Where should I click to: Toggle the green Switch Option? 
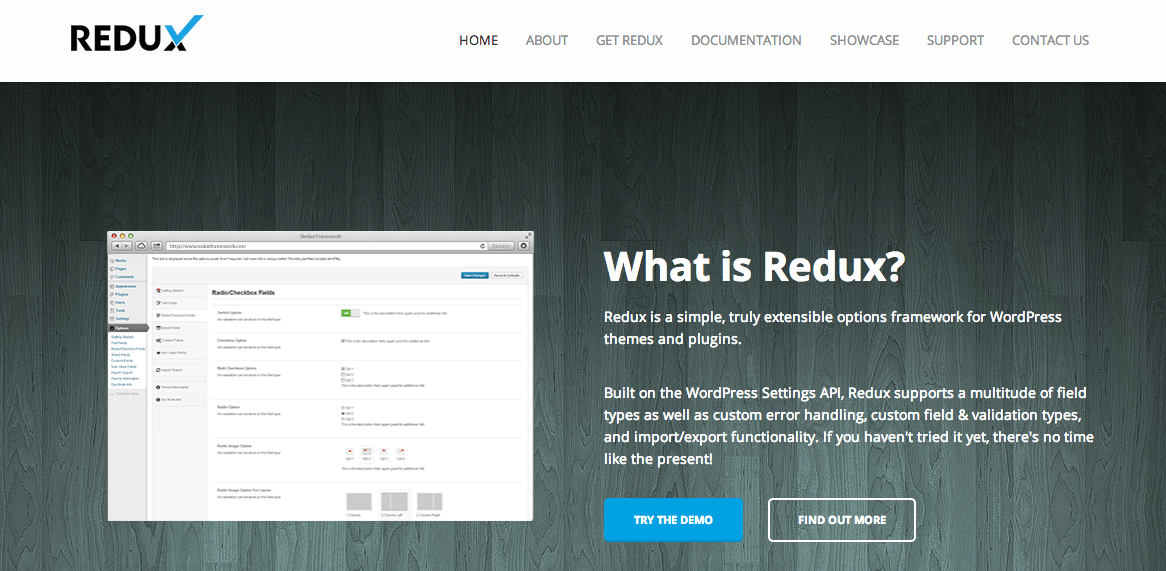tap(350, 313)
